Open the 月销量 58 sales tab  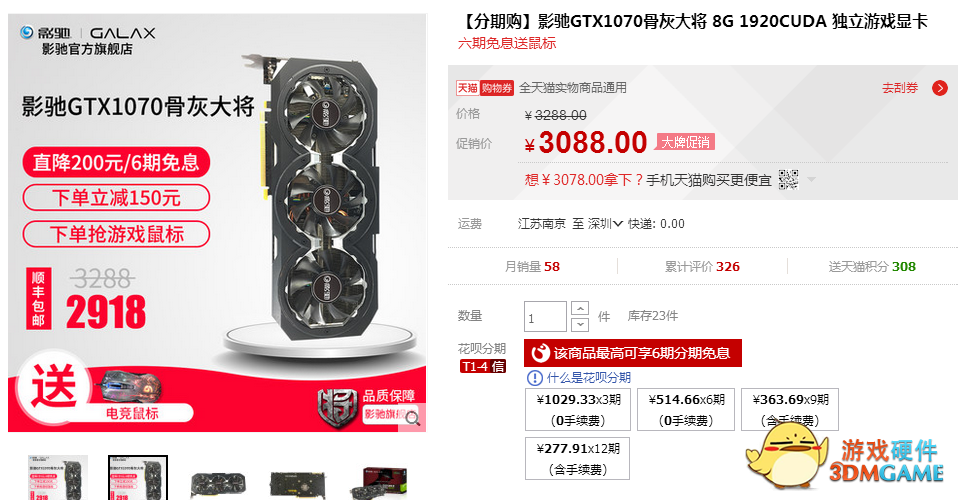click(532, 267)
